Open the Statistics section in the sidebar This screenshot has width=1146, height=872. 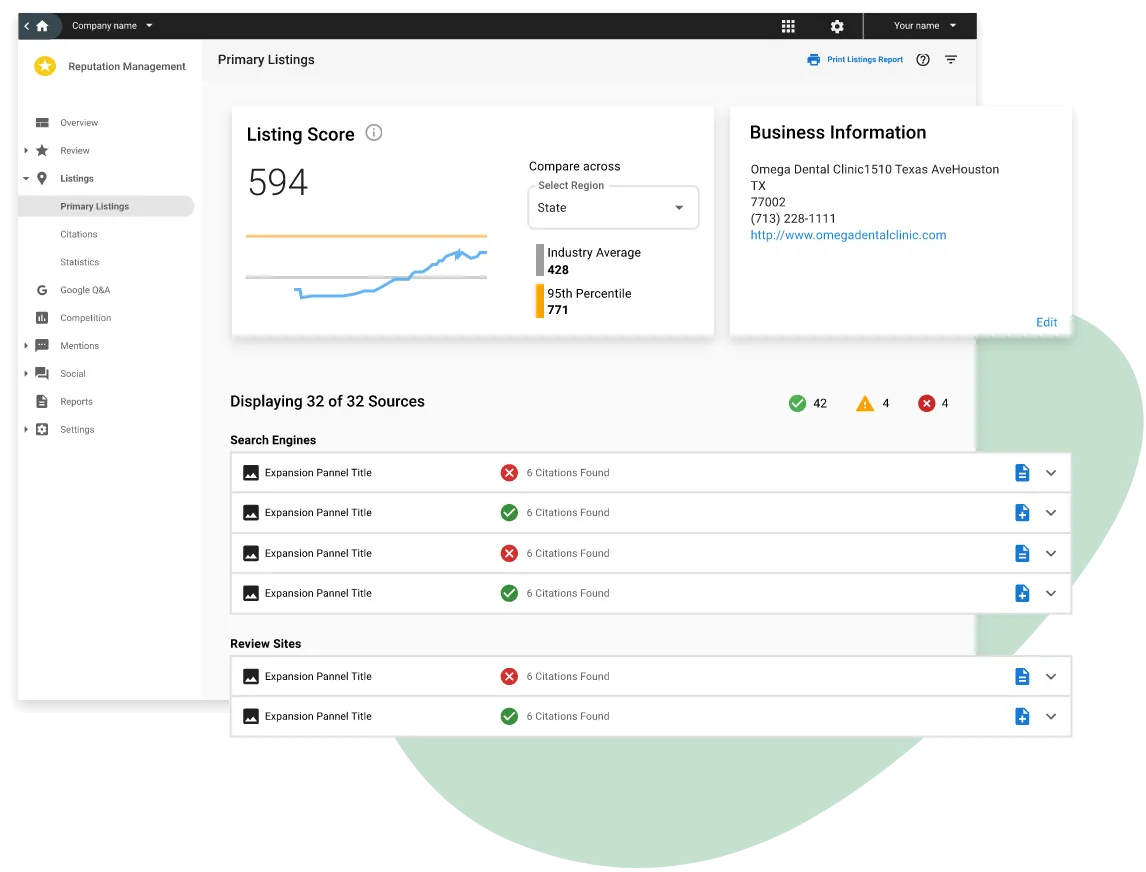(x=79, y=262)
